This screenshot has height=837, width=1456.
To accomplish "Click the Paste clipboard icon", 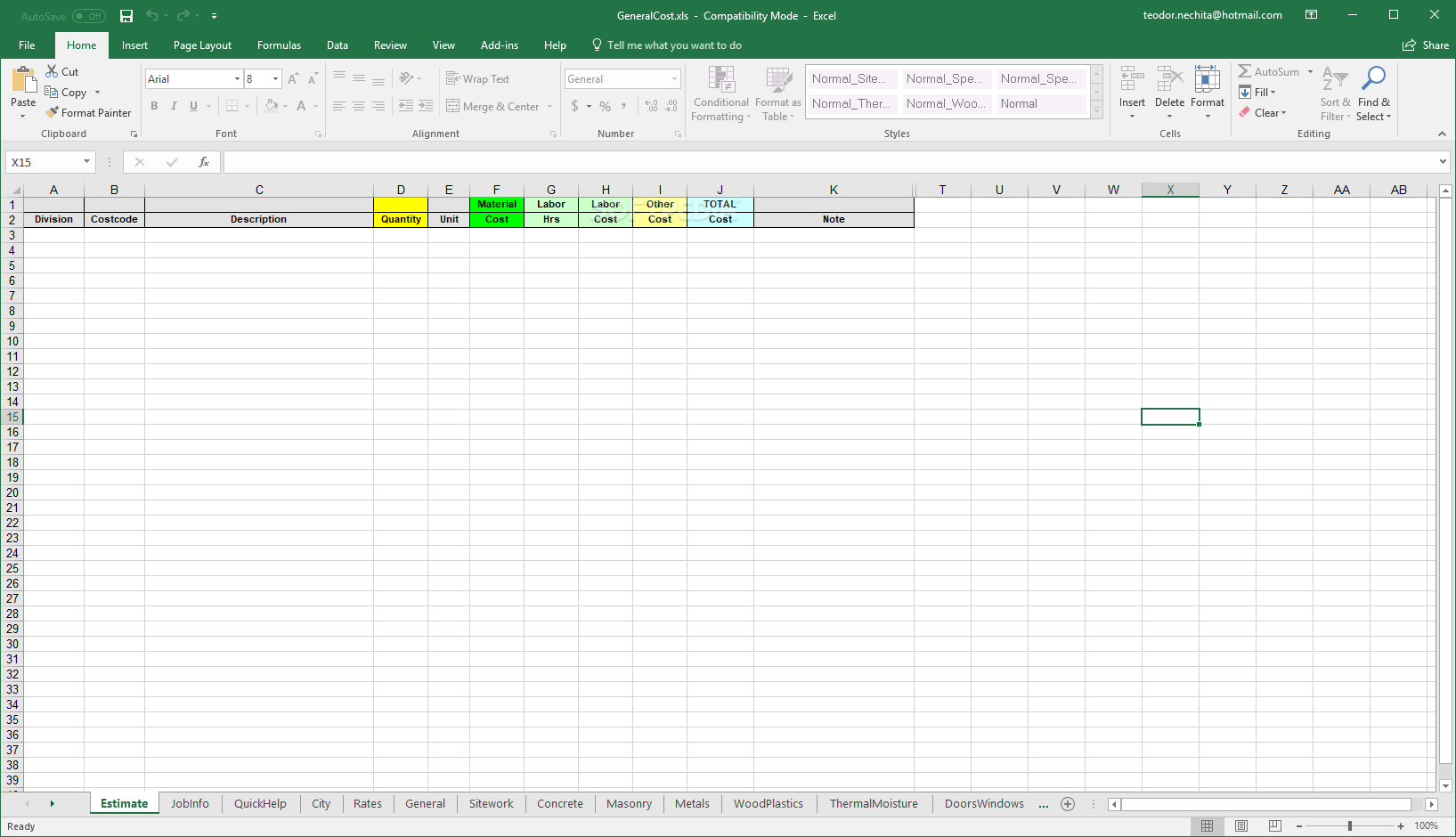I will tap(24, 80).
